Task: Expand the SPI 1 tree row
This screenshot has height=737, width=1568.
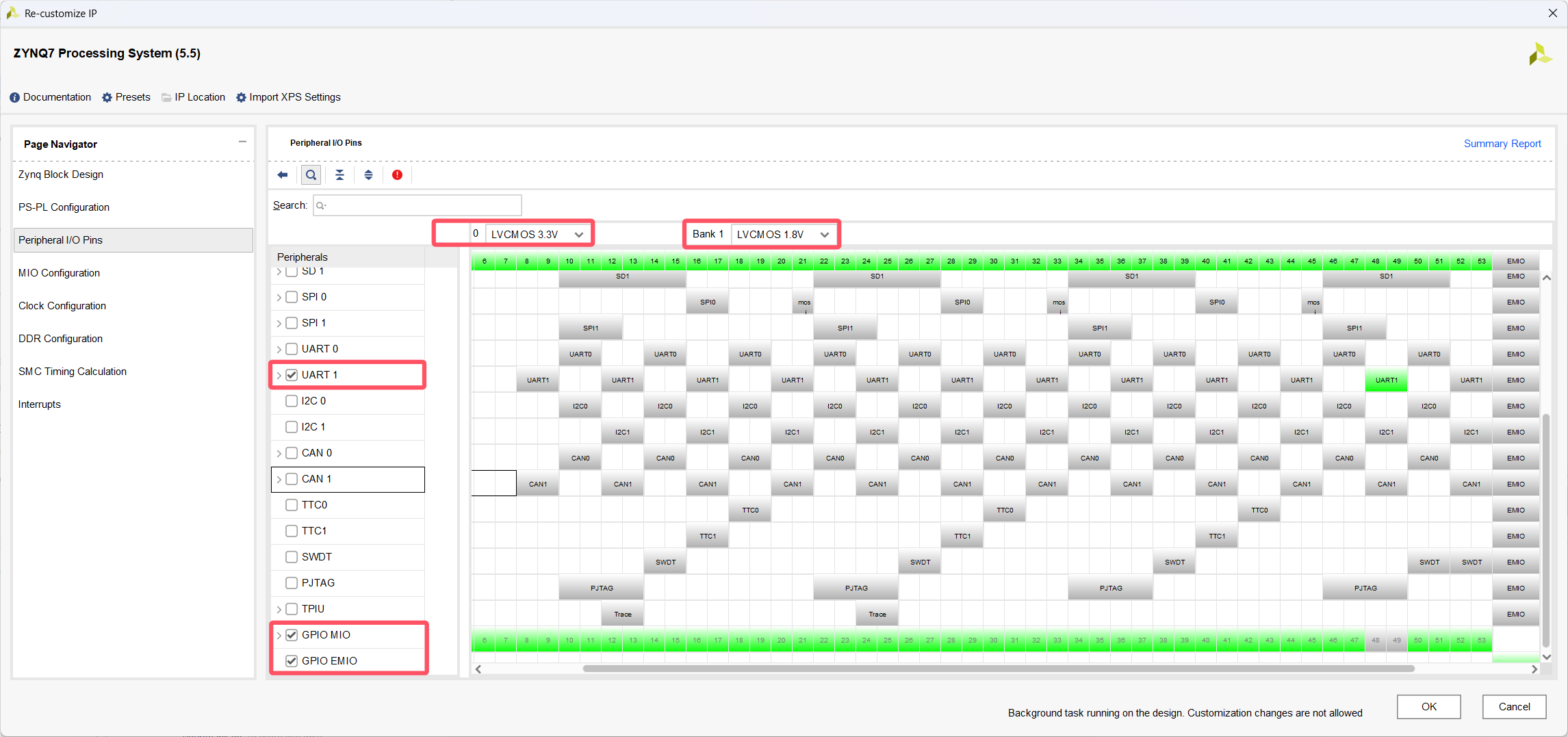Action: (x=279, y=323)
